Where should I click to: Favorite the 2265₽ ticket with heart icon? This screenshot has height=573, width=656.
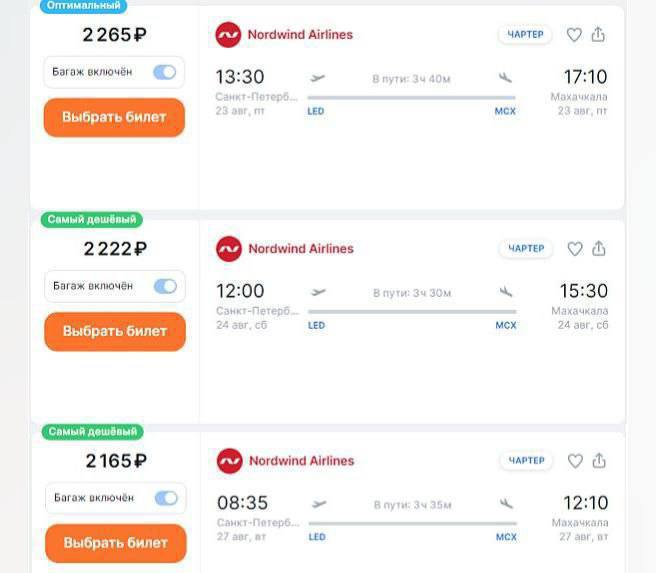click(x=574, y=35)
